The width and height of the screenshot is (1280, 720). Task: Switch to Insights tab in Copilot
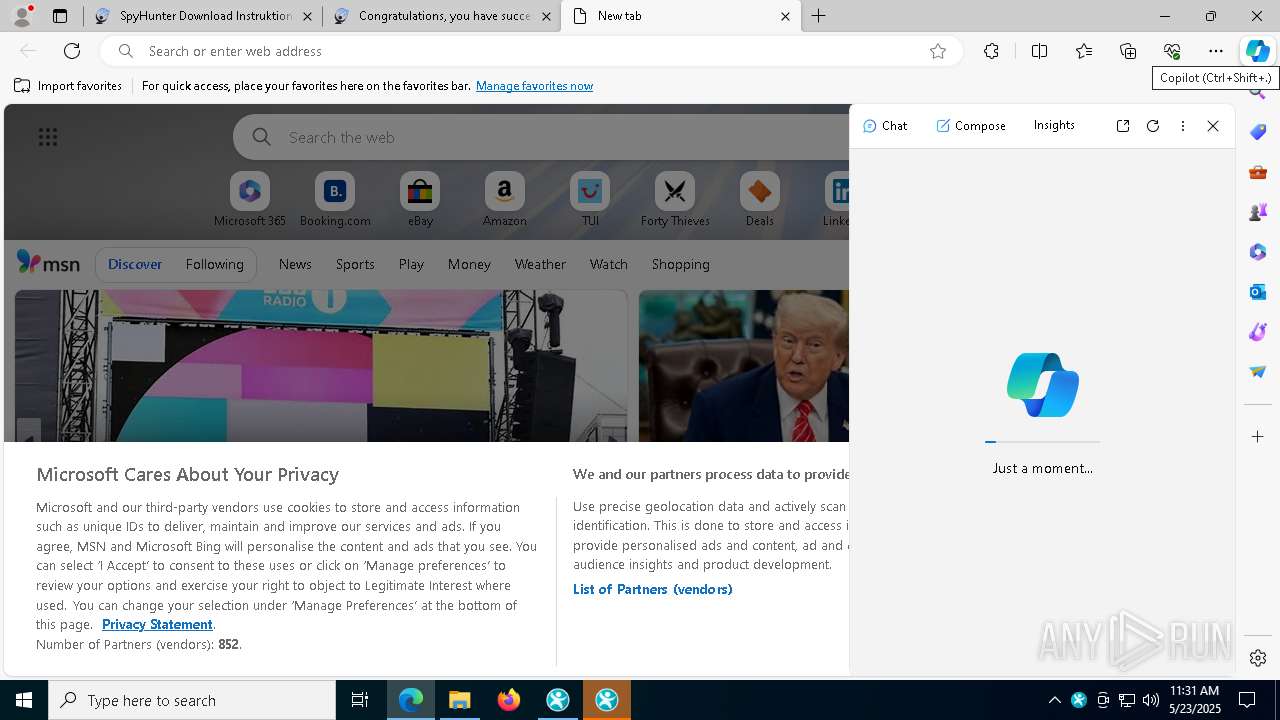point(1054,125)
